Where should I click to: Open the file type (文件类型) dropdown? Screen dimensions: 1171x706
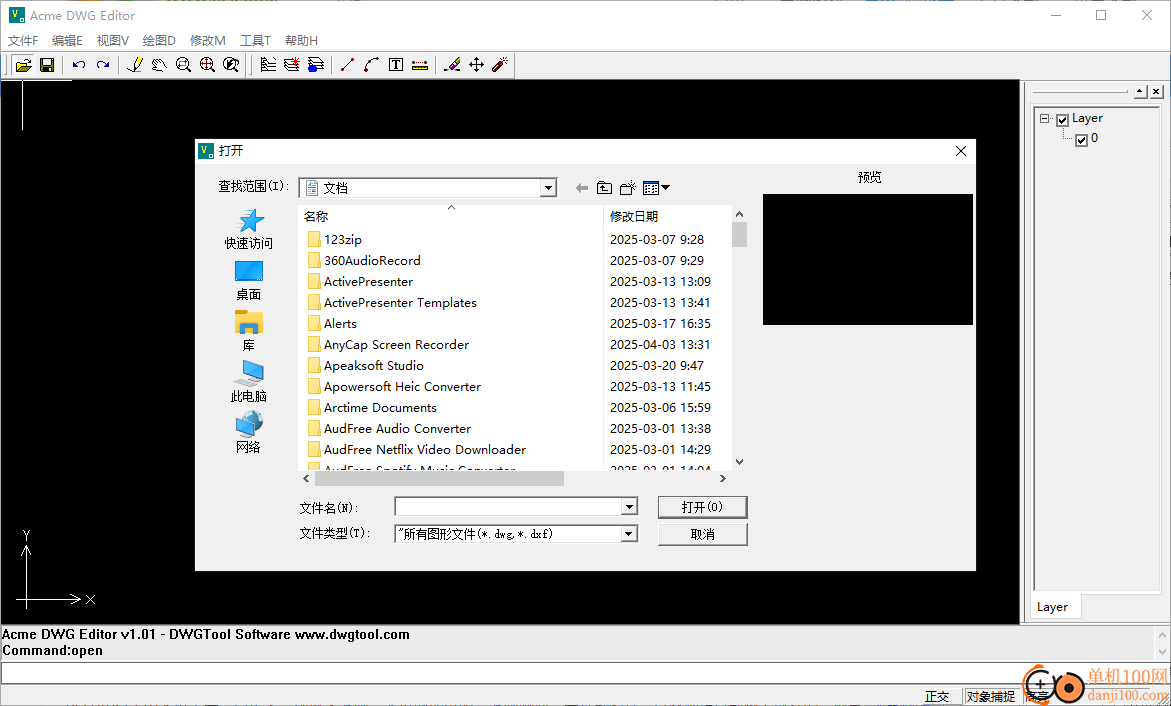[x=630, y=534]
